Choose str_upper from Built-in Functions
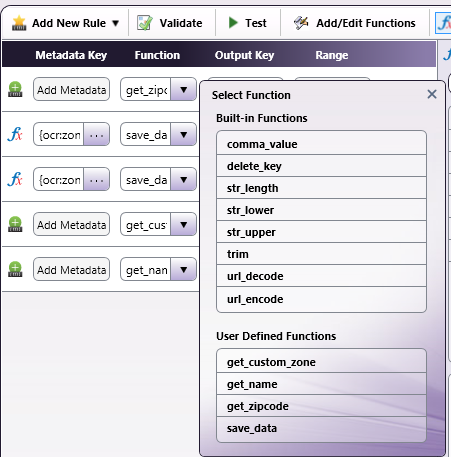451x457 pixels. (x=321, y=232)
